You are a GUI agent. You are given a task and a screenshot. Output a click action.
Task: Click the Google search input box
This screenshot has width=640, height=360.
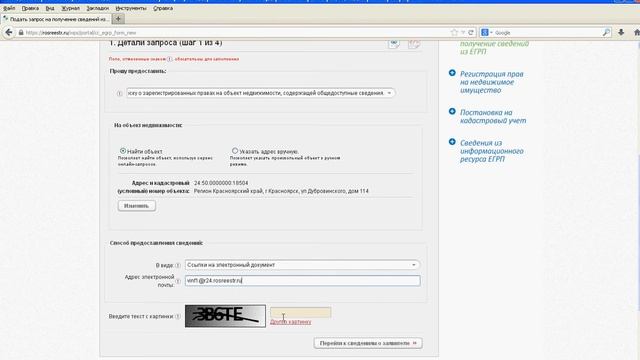[547, 32]
